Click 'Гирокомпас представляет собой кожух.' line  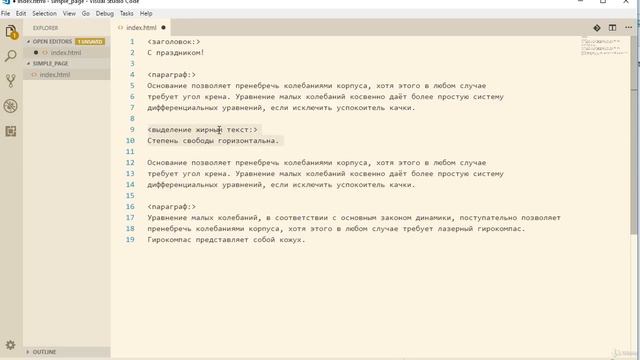226,240
